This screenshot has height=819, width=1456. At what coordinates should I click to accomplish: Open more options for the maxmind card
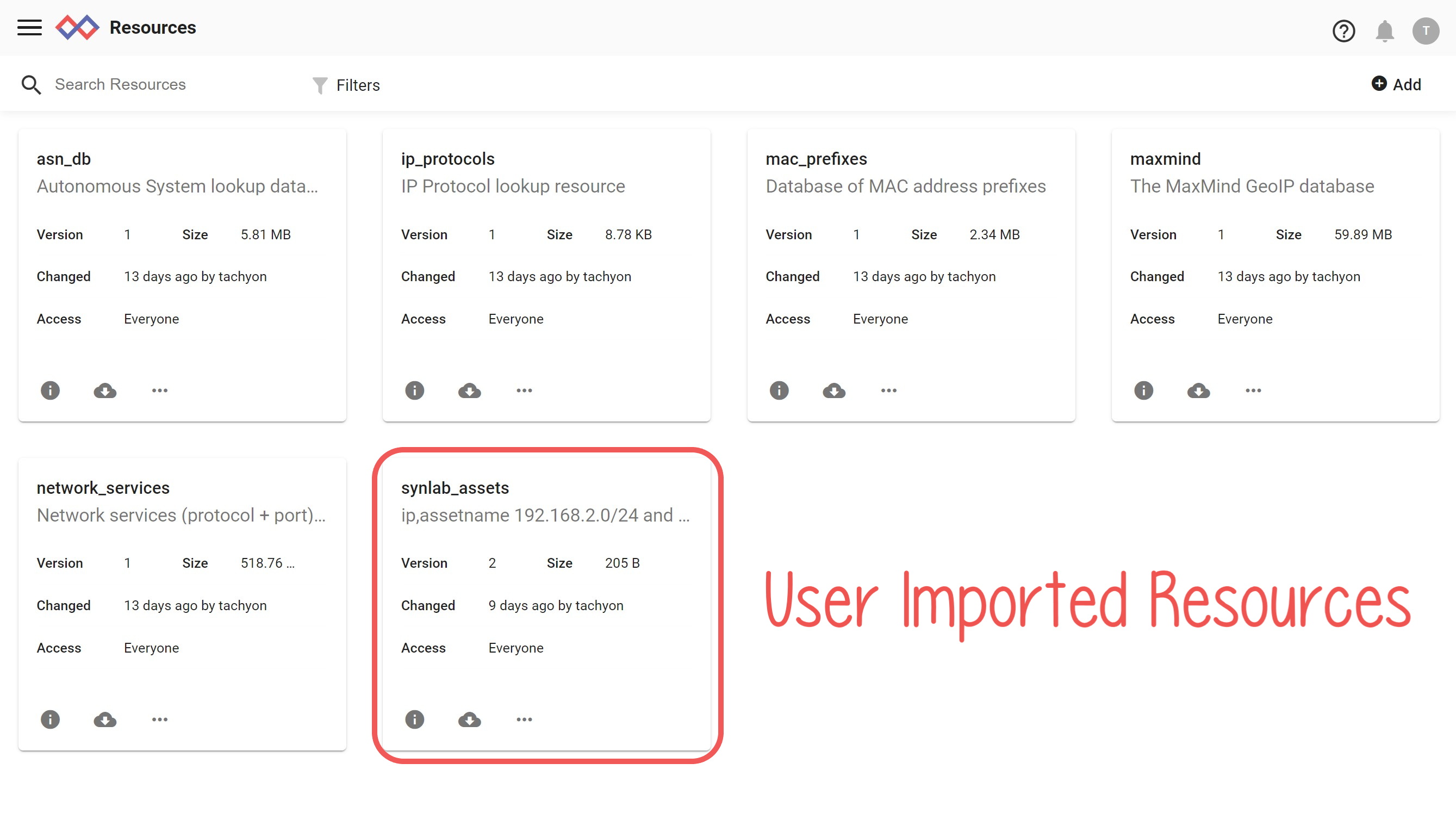pyautogui.click(x=1253, y=390)
